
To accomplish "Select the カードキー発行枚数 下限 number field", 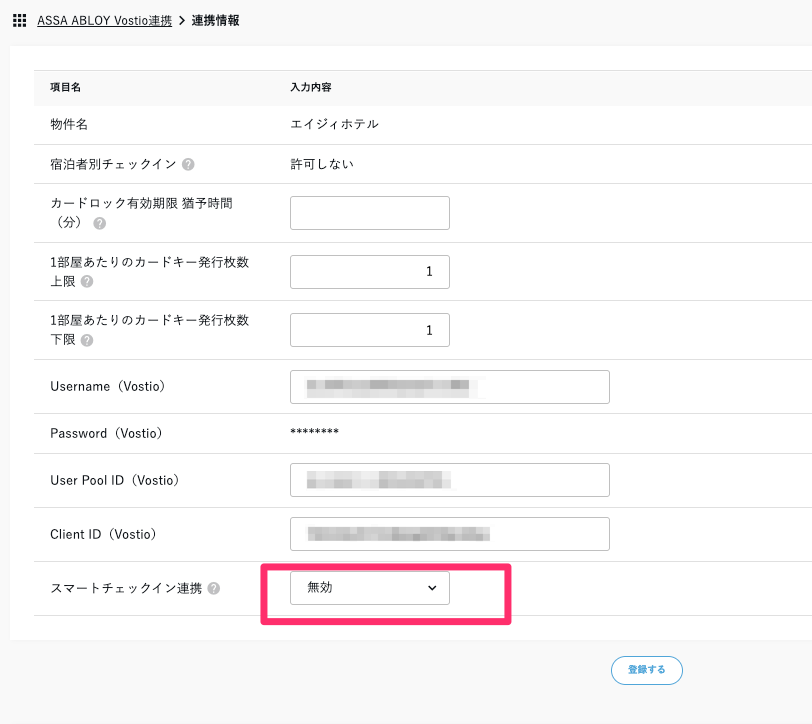I will 369,330.
